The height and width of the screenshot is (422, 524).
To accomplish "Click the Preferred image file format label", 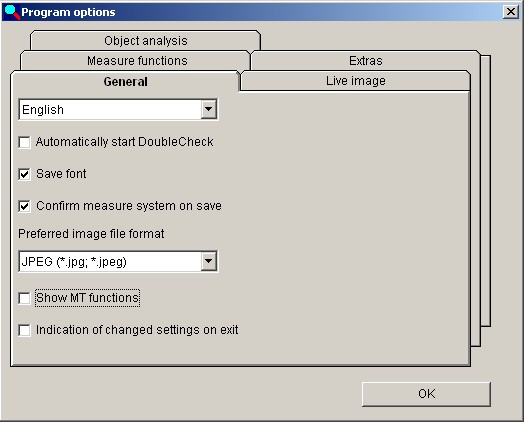I will (91, 234).
